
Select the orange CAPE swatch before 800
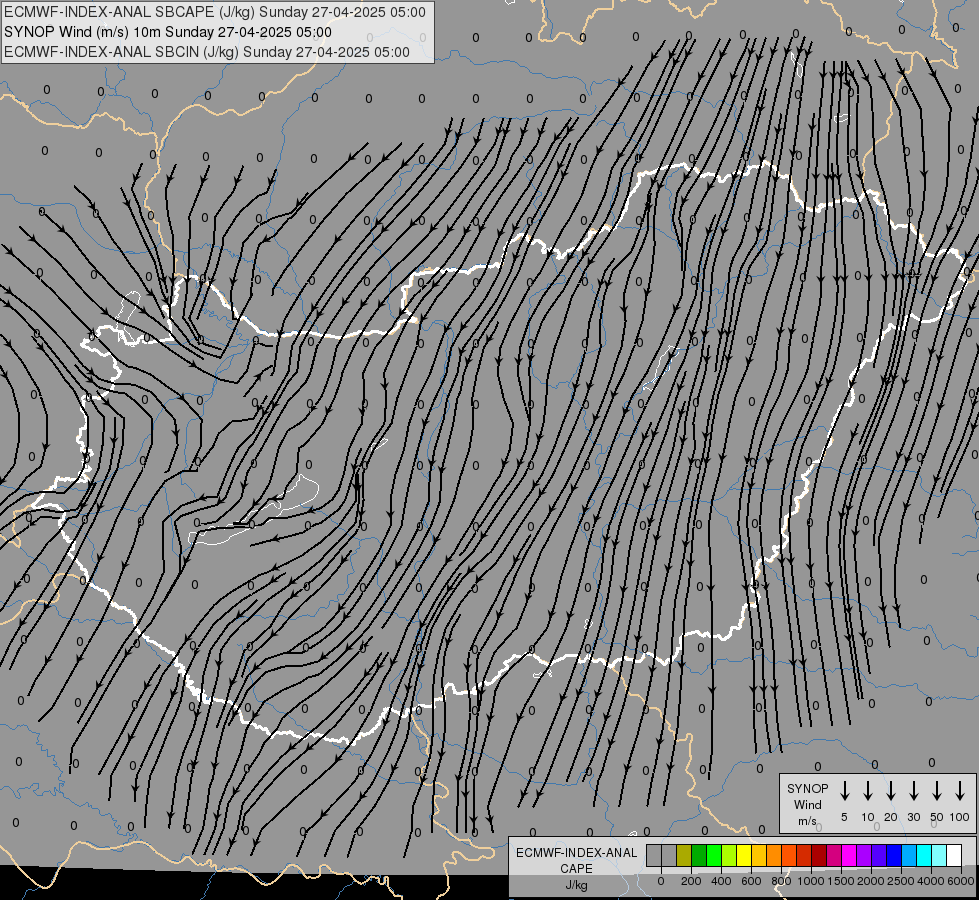[x=774, y=855]
